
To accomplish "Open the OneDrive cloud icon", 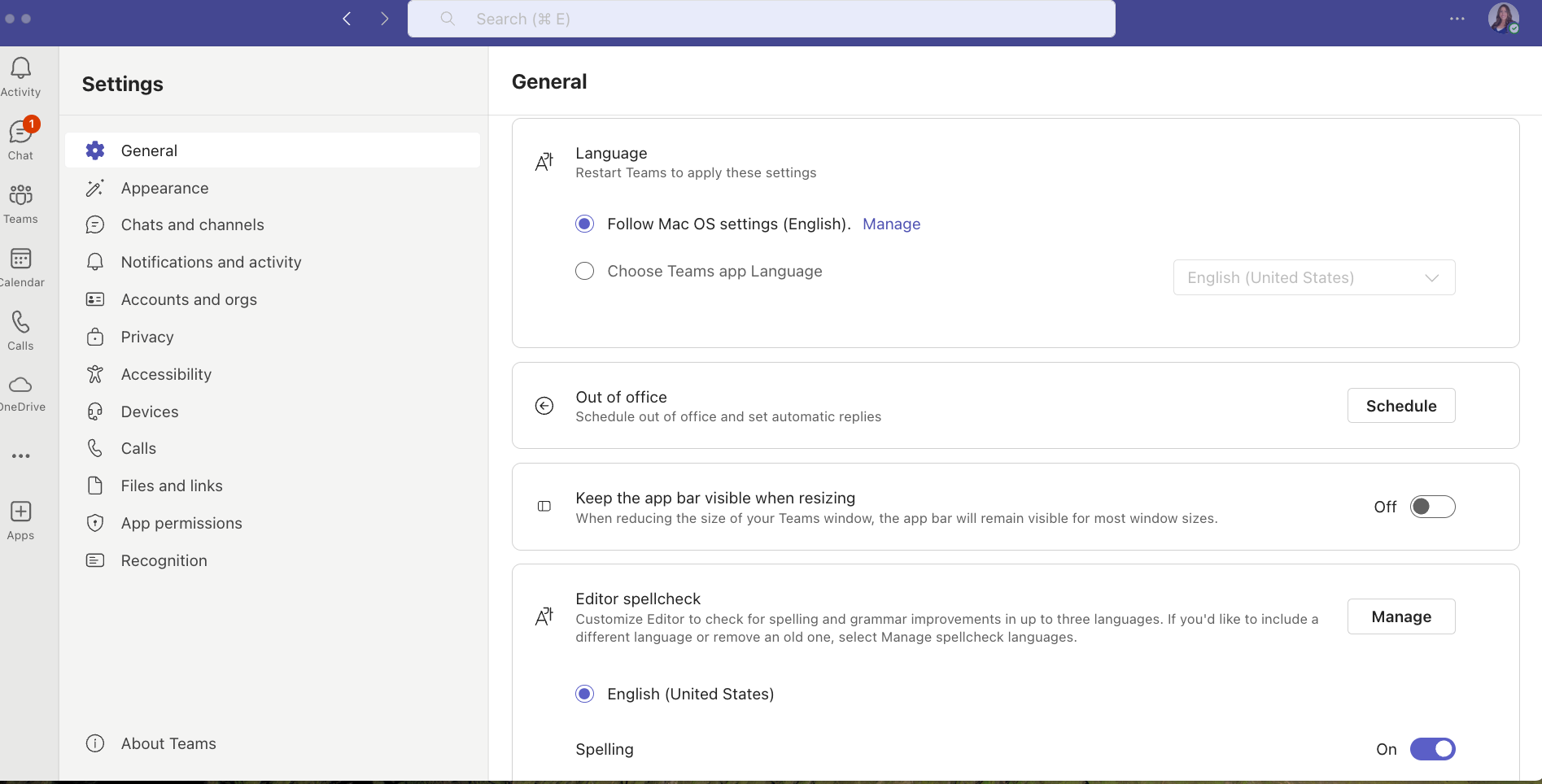I will (20, 385).
